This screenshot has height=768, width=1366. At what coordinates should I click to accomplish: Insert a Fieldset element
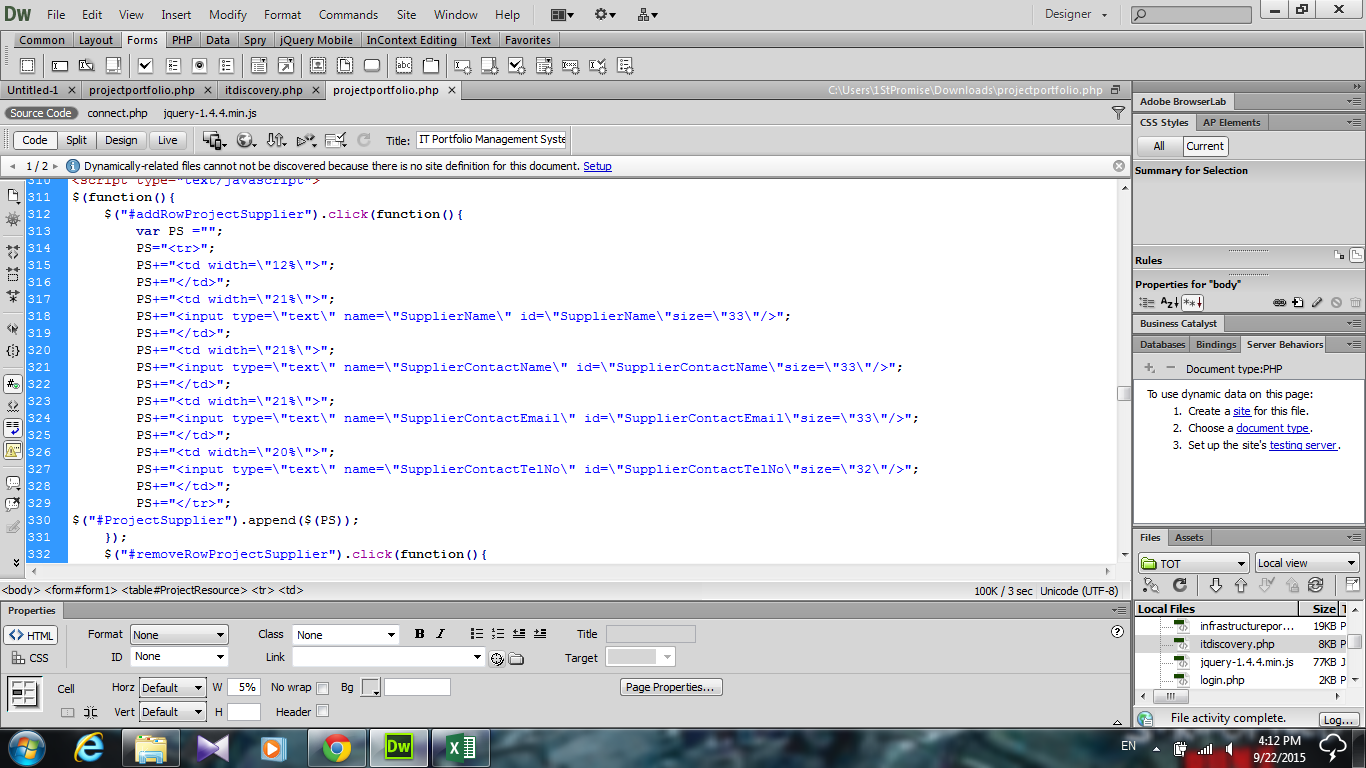(x=431, y=66)
